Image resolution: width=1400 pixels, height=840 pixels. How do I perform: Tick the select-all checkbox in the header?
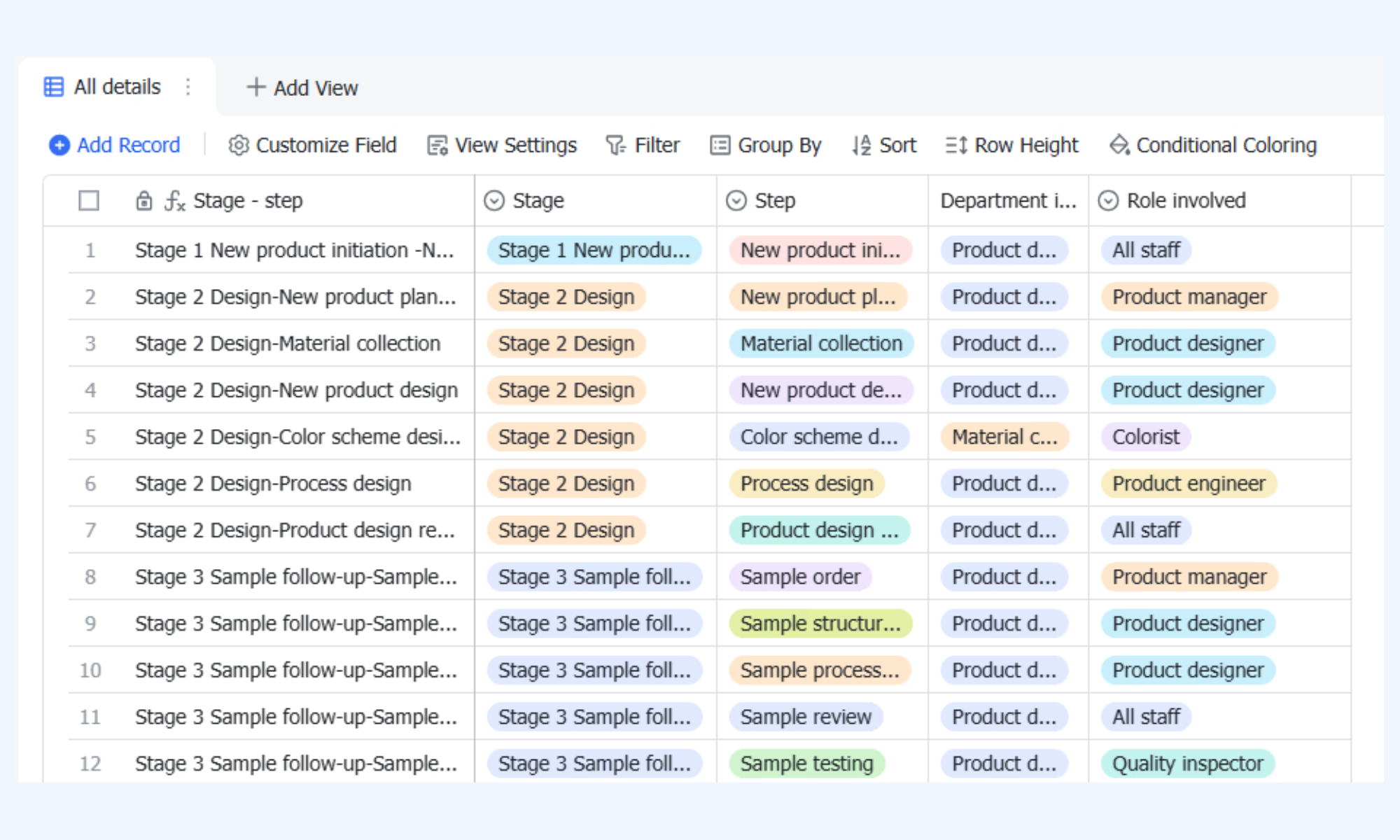point(89,201)
